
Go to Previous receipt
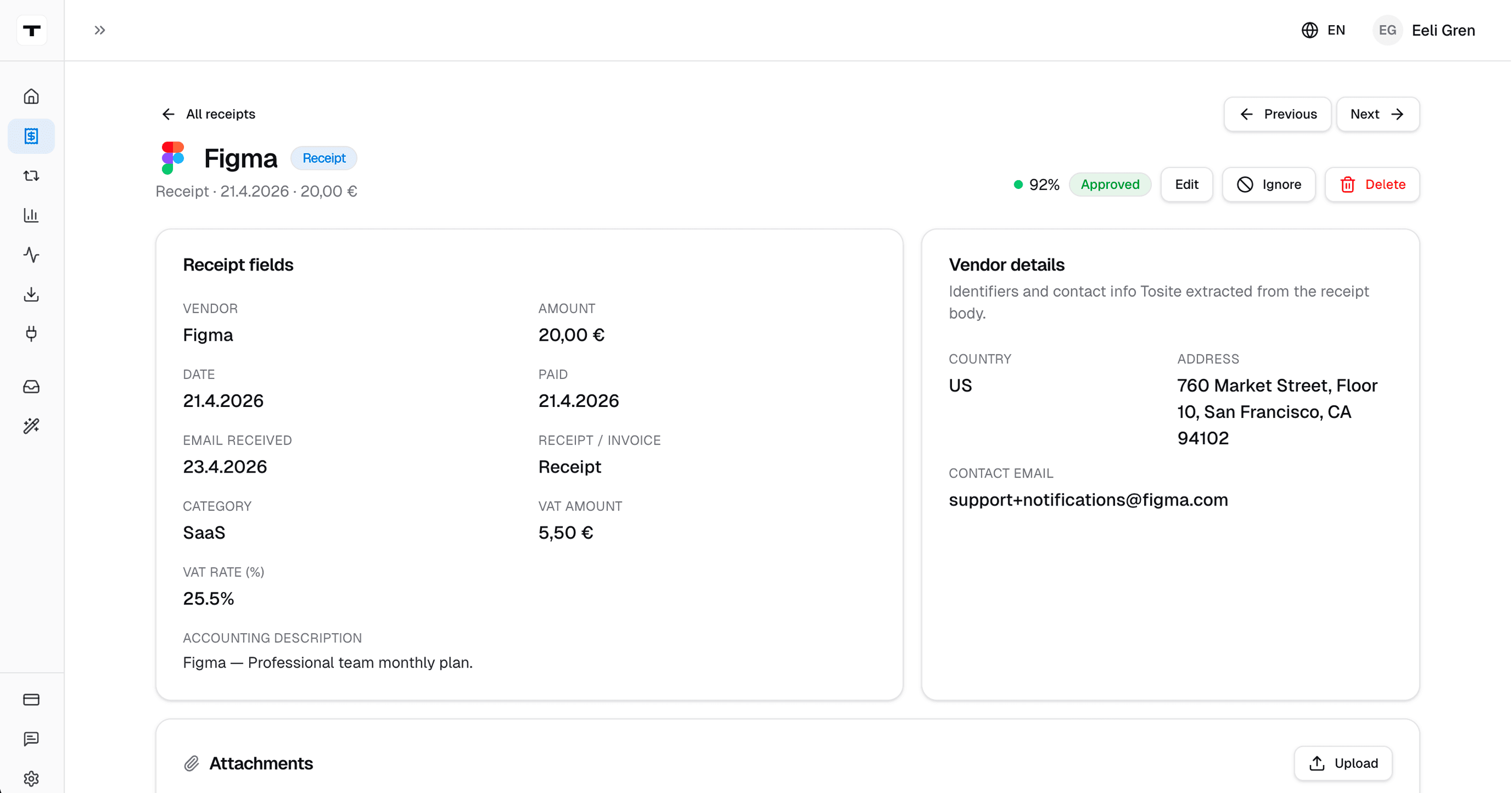(1277, 114)
